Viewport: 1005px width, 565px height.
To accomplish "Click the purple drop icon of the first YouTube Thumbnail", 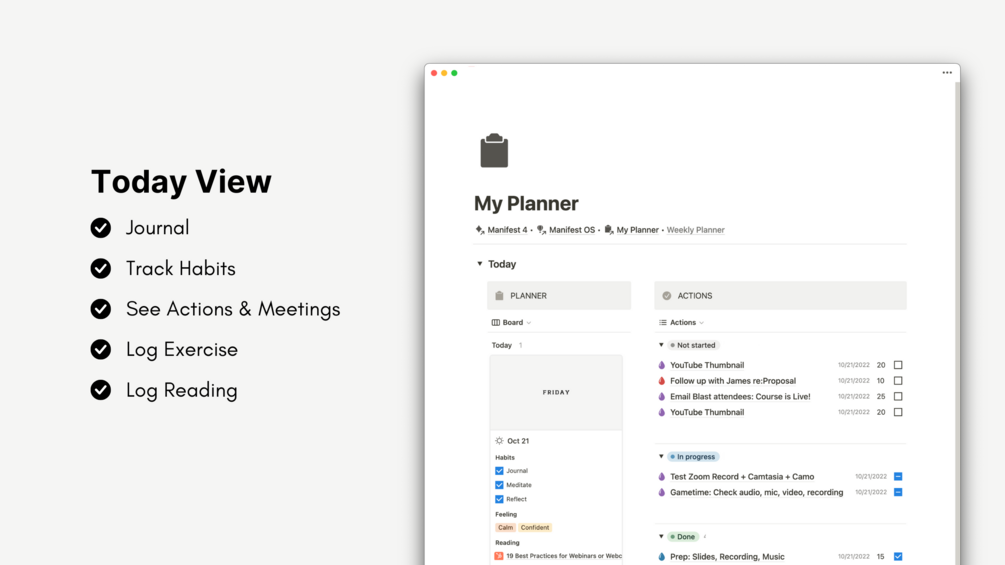I will point(661,365).
